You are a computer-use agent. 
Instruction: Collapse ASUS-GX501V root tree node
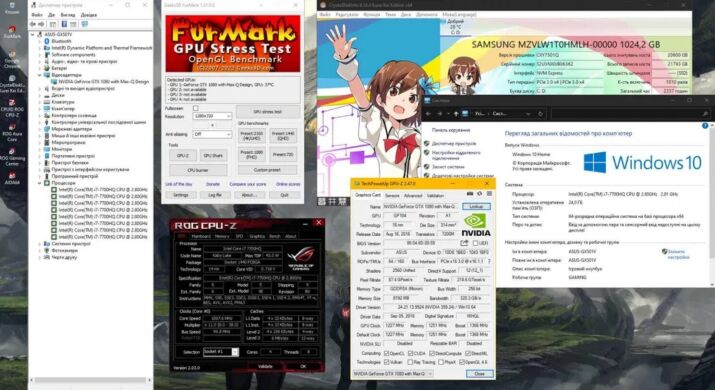pos(32,35)
